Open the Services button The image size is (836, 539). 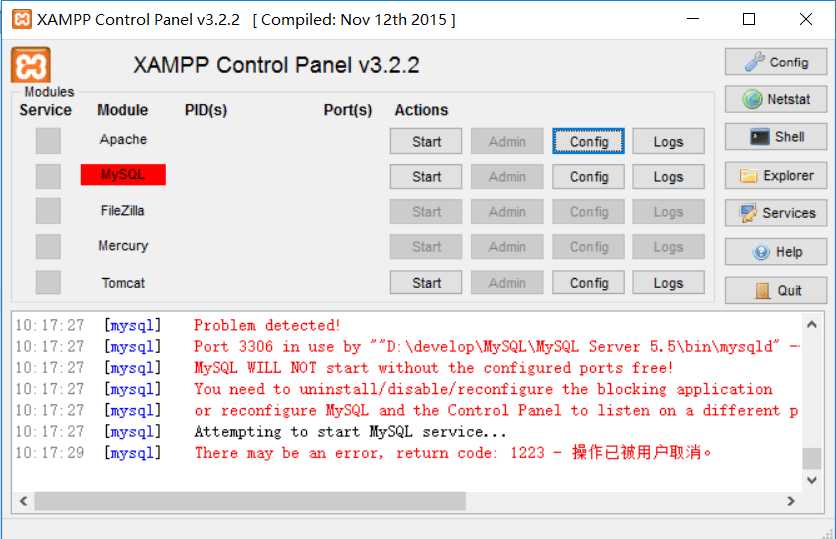tap(776, 213)
